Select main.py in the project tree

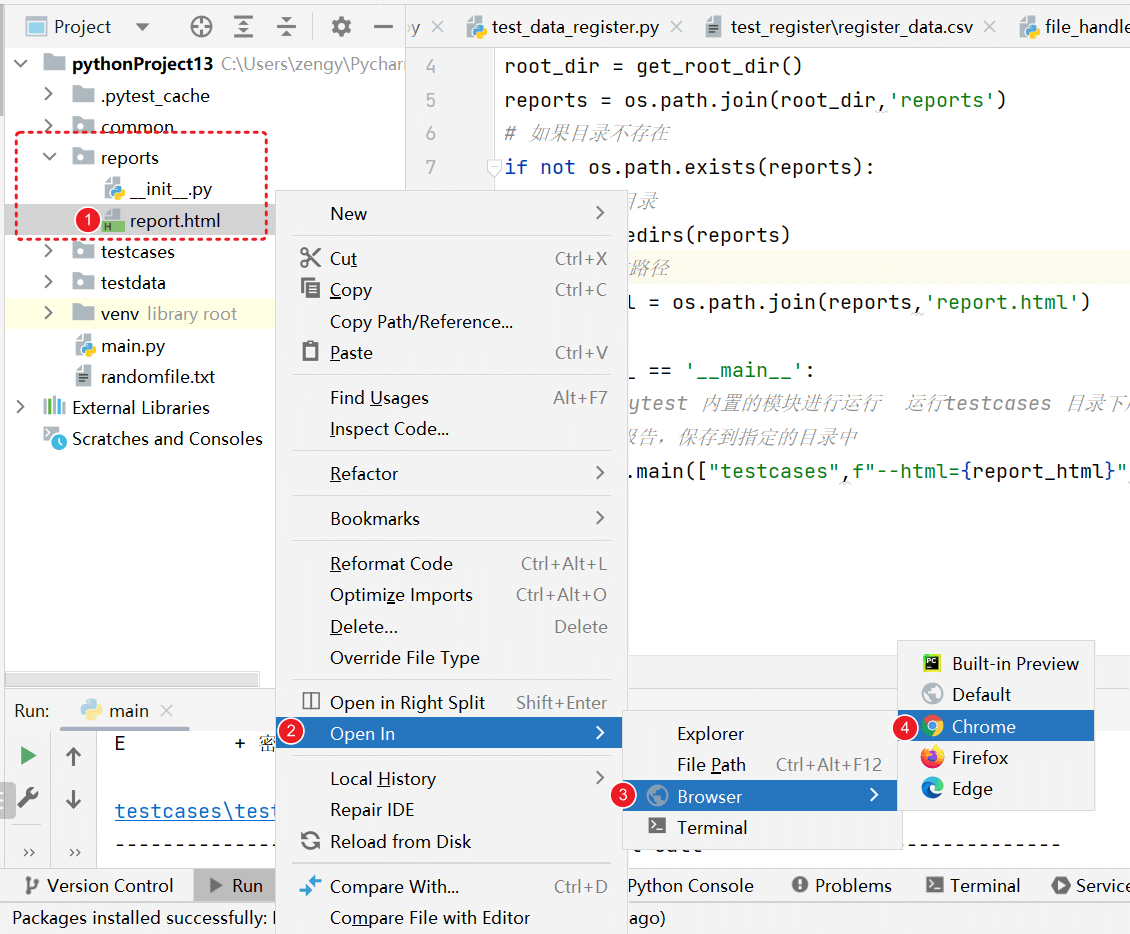coord(120,346)
